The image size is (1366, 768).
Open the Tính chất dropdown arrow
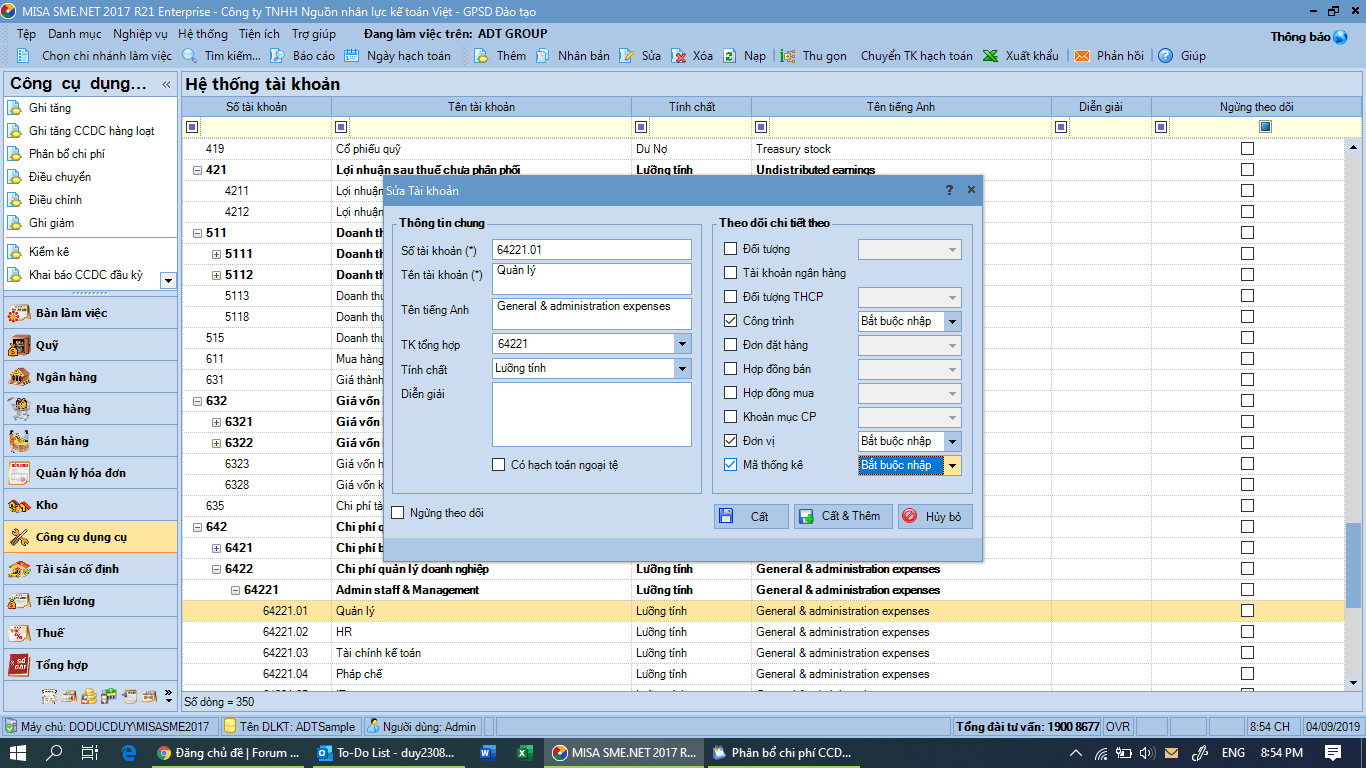point(682,368)
